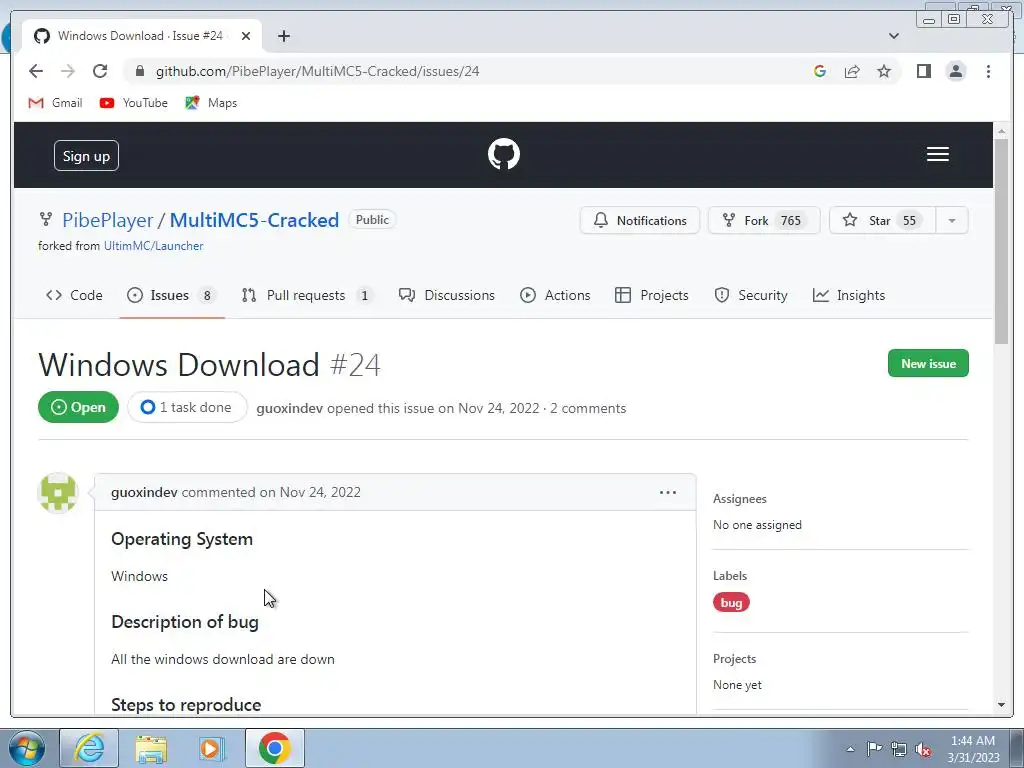Close the Windows Download Issue #24 tab
Viewport: 1024px width, 768px height.
click(x=246, y=36)
